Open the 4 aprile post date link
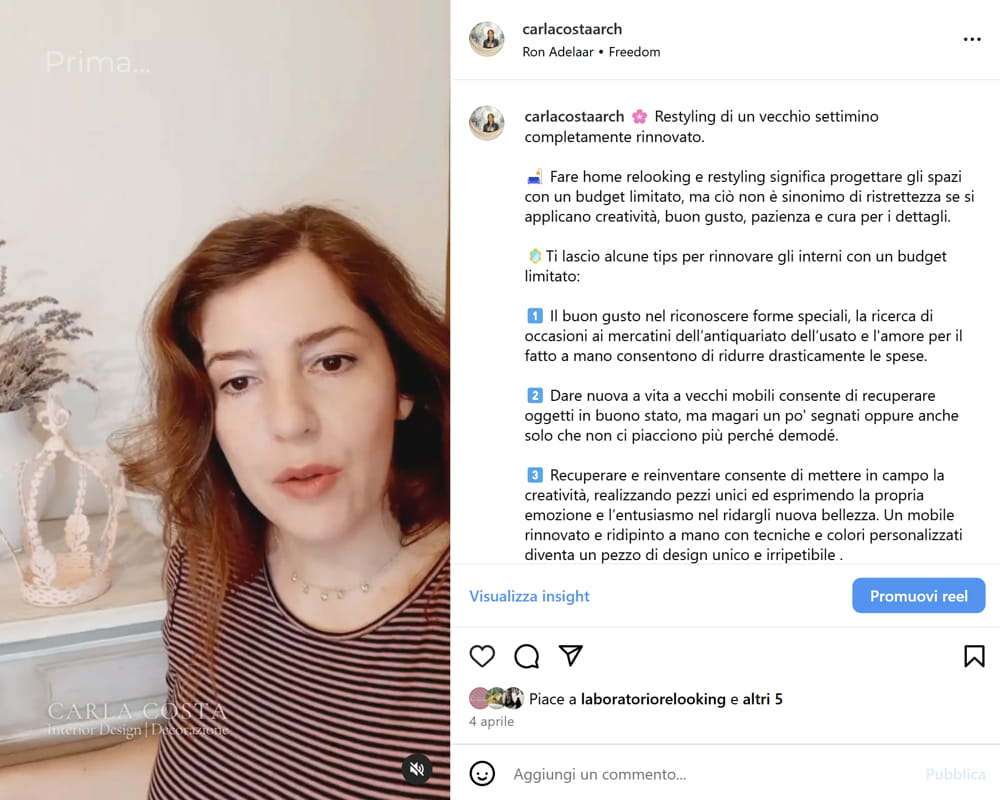The image size is (1000, 800). pyautogui.click(x=491, y=722)
